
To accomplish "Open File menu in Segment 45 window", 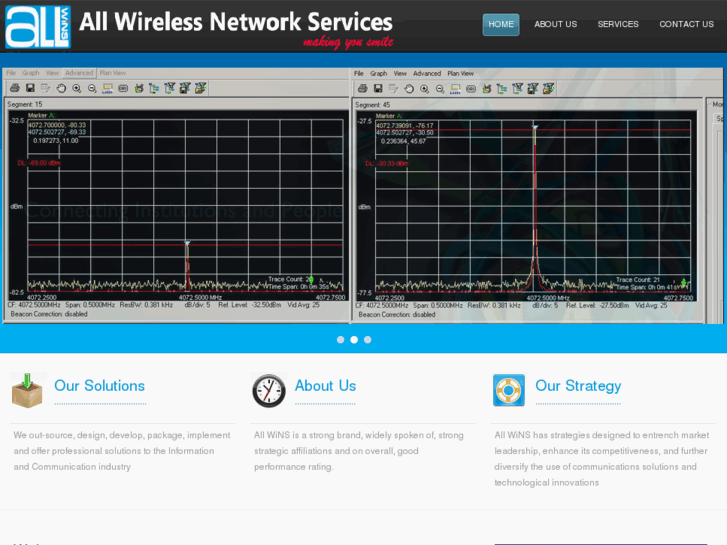I will [359, 73].
